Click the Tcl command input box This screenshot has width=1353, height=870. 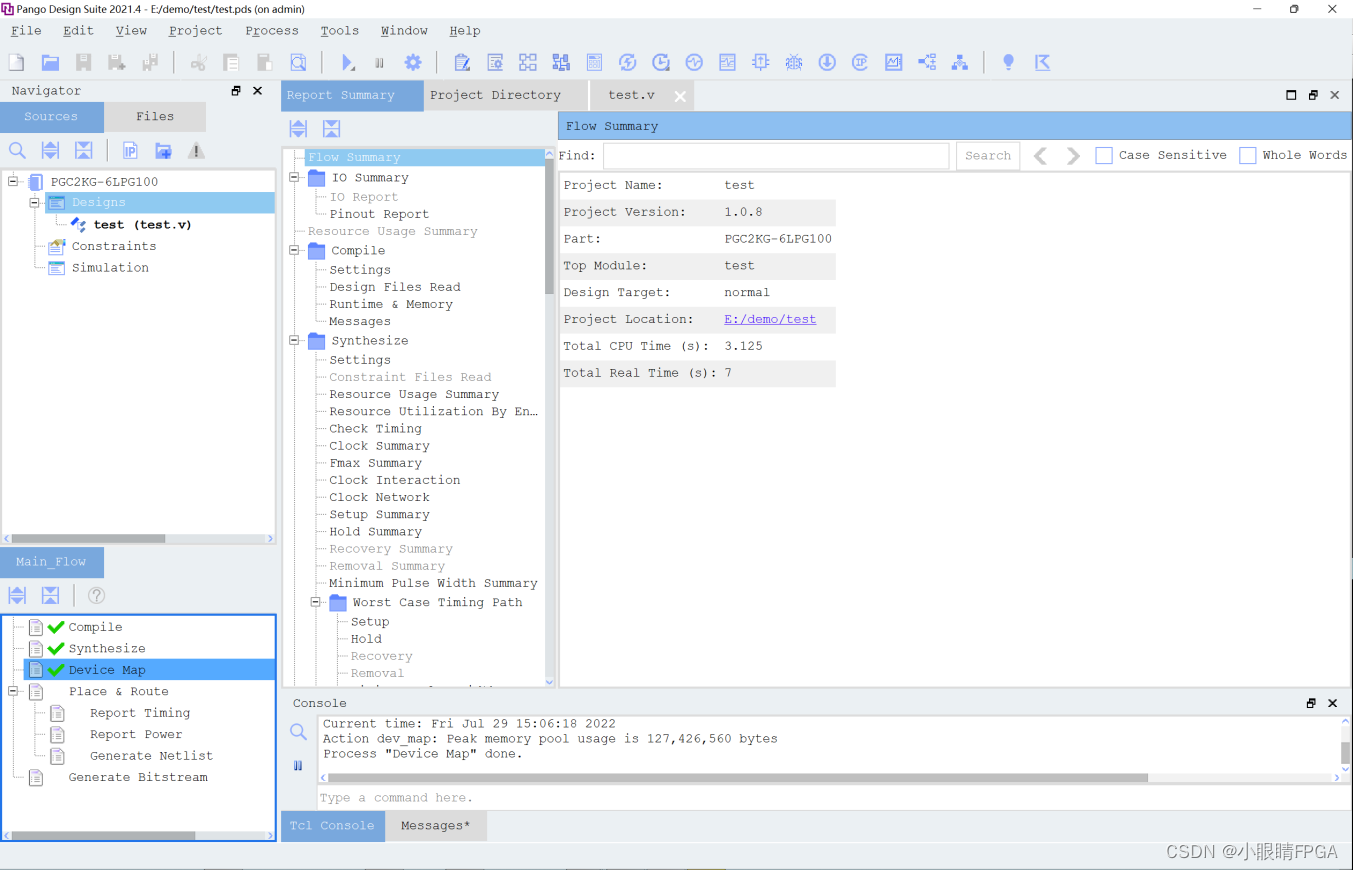[x=835, y=798]
